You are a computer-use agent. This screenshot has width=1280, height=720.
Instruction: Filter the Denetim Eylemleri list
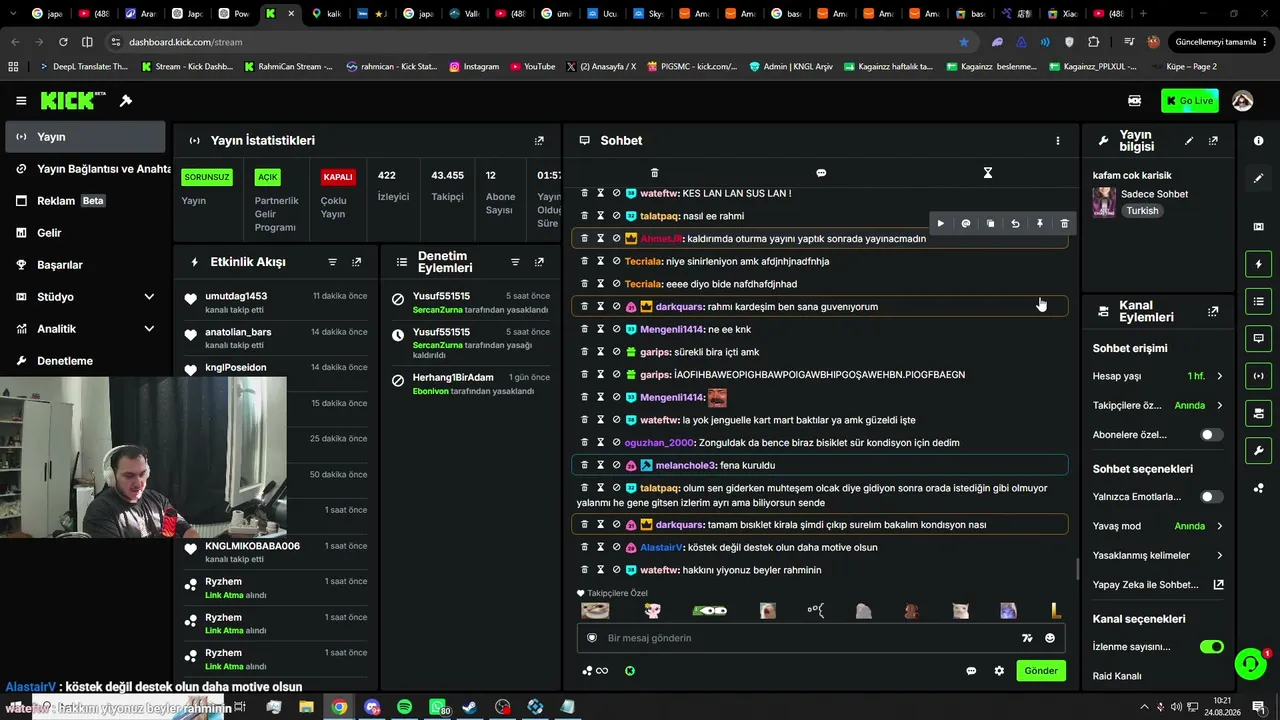click(x=515, y=262)
